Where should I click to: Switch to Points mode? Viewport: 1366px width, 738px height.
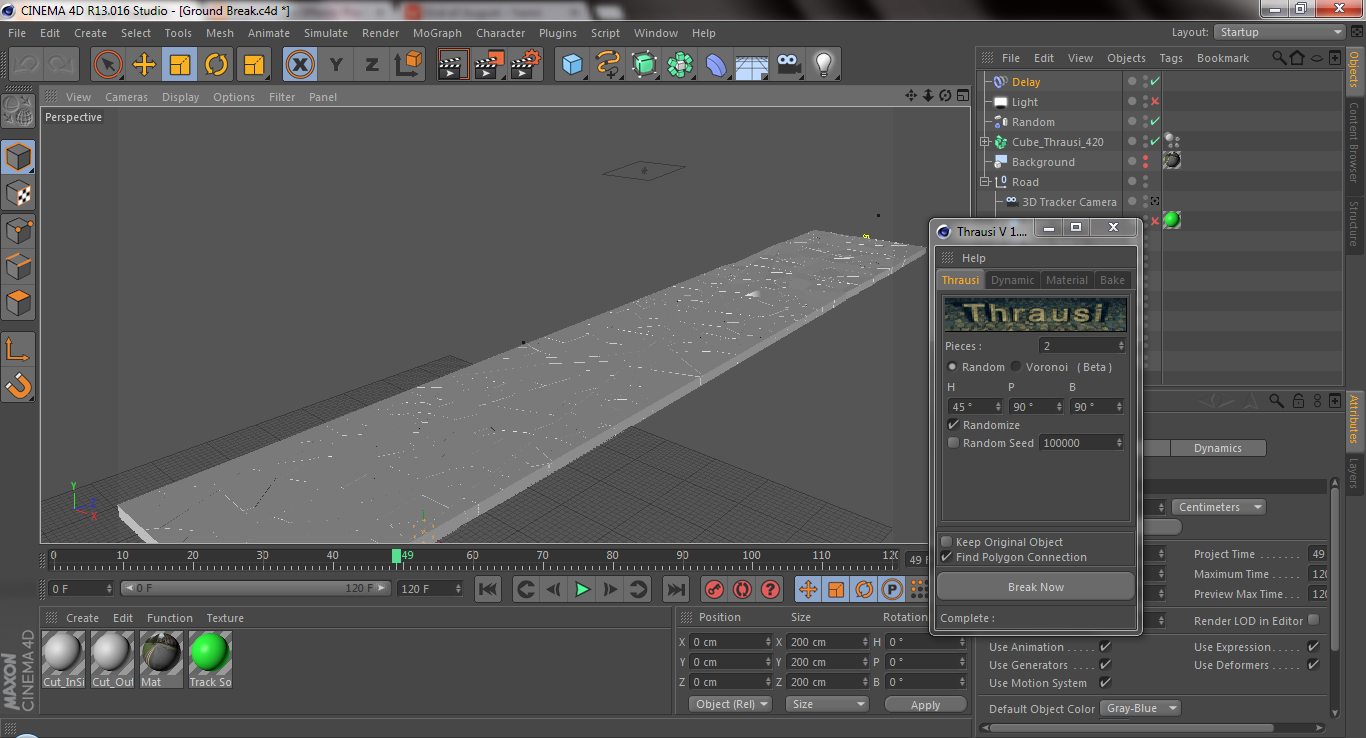(x=18, y=230)
